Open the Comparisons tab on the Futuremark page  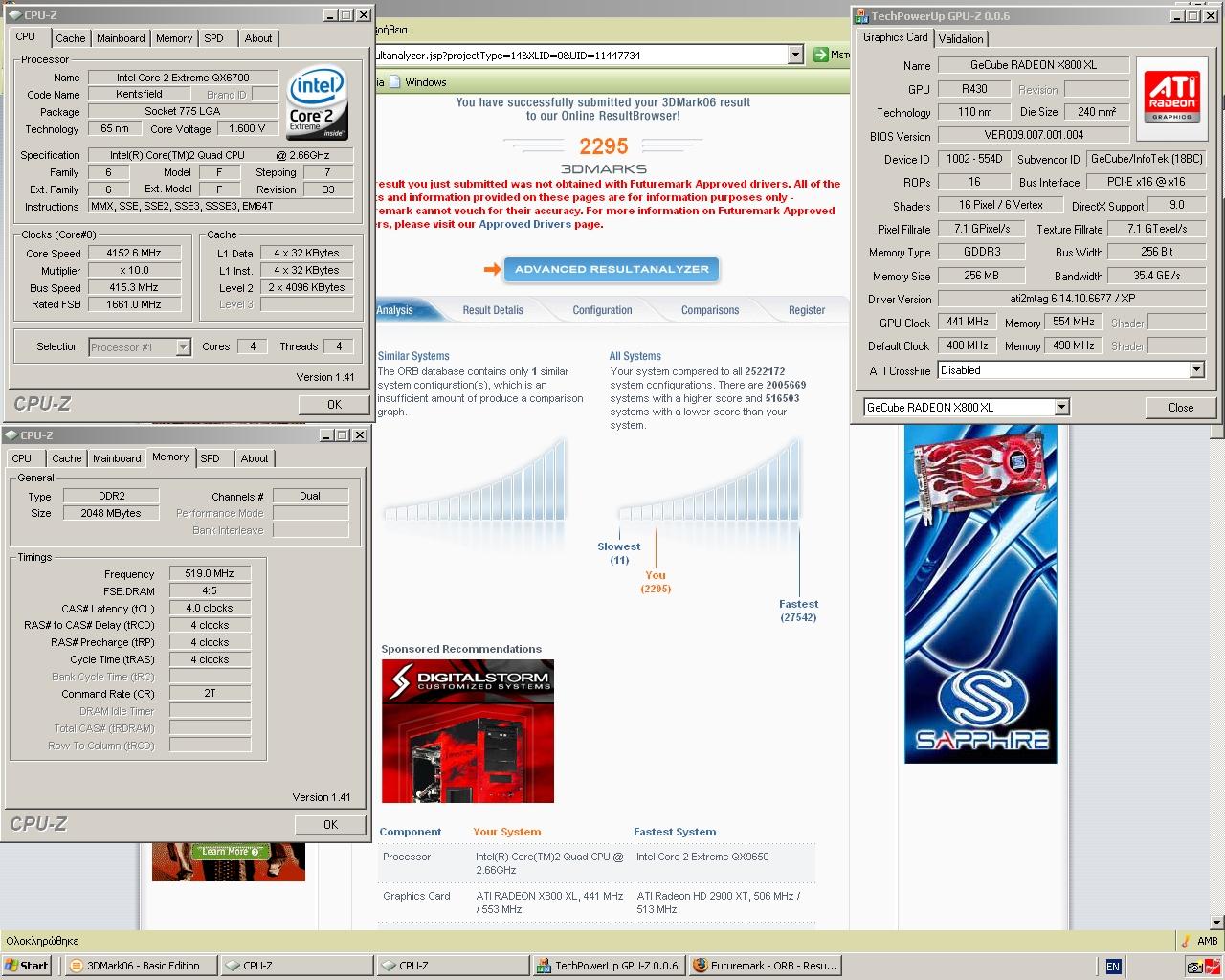click(710, 310)
